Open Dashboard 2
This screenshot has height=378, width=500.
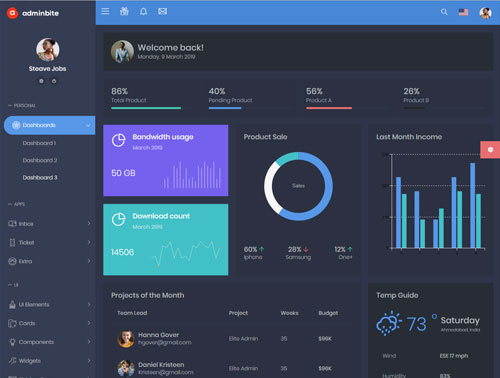pyautogui.click(x=40, y=160)
